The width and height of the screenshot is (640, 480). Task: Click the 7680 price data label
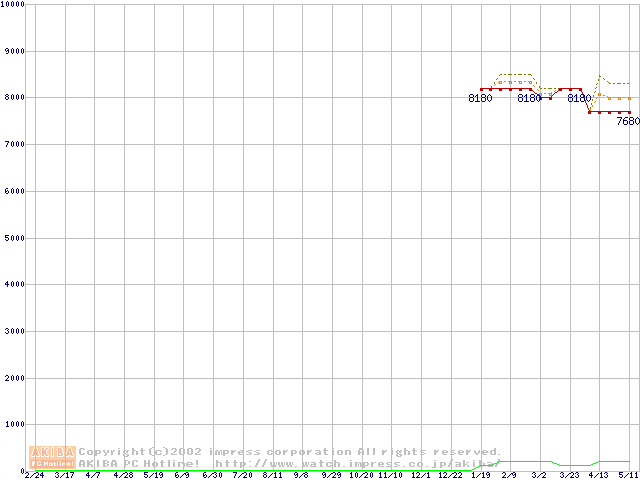coord(627,122)
